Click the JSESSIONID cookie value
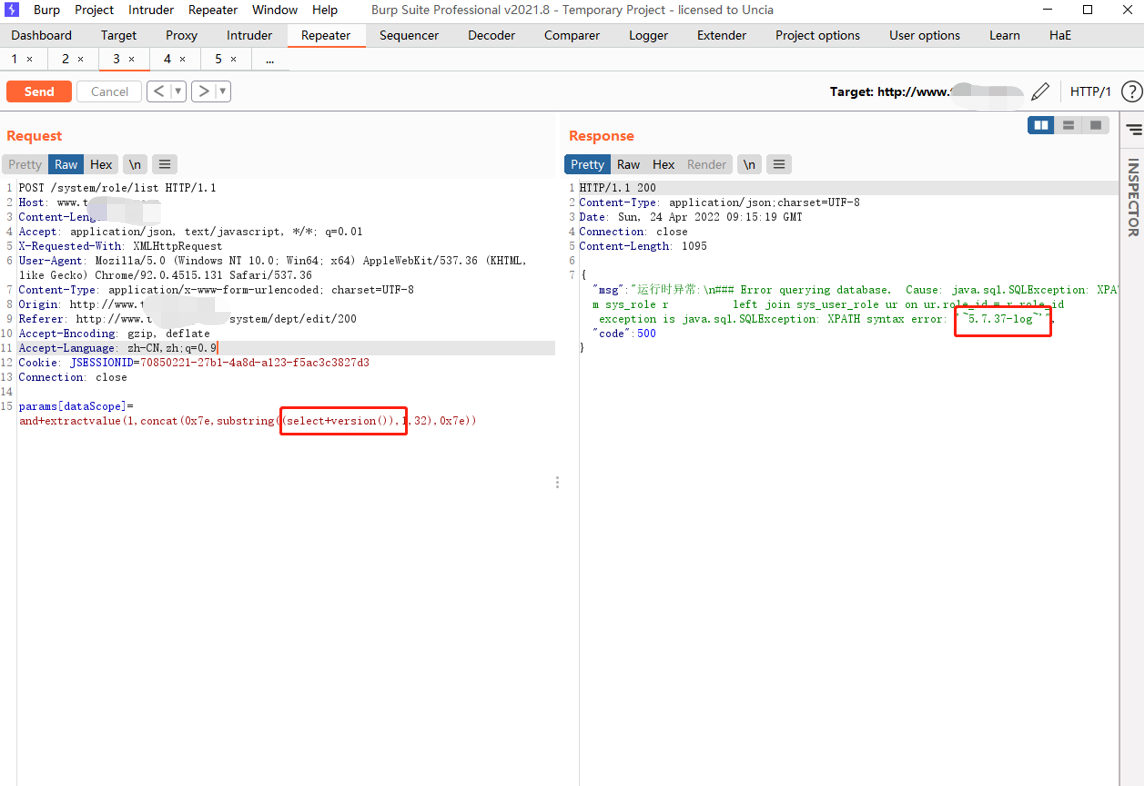This screenshot has width=1144, height=786. pos(255,363)
